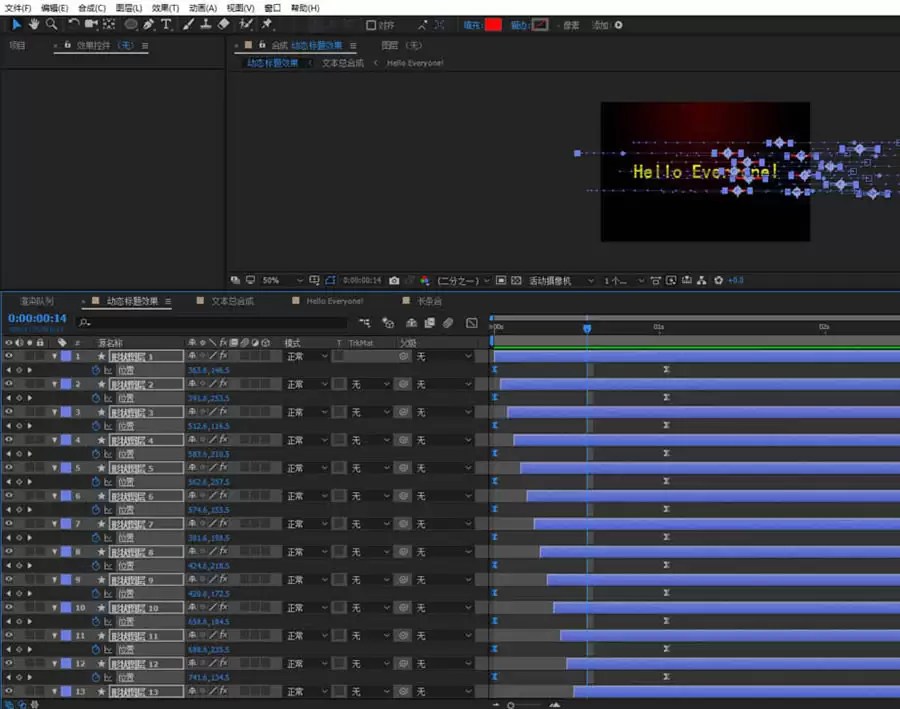Open the blend mode dropdown for layer 3
This screenshot has height=709, width=900.
click(x=307, y=412)
